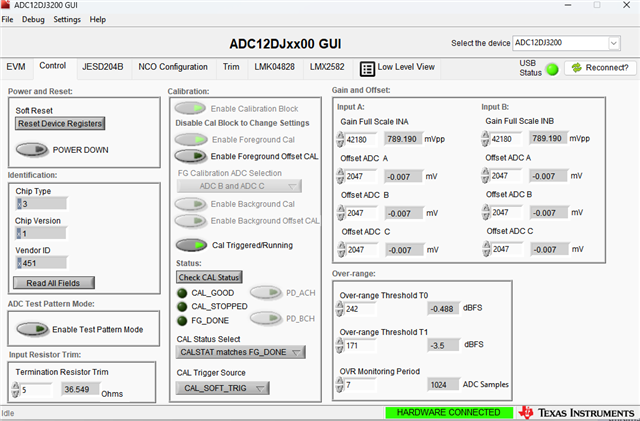Click stepper for Input B Offset ADC C
Screen dimensions: 640x421
(x=486, y=249)
